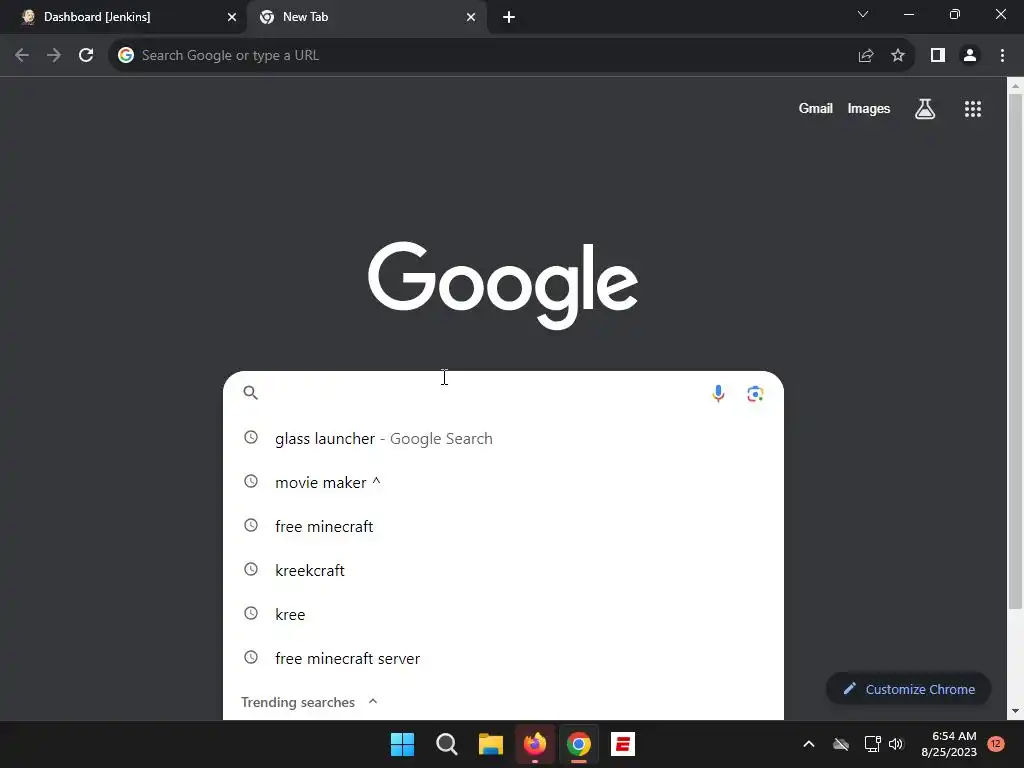Open the clock and date flyout
This screenshot has width=1024, height=768.
(949, 744)
